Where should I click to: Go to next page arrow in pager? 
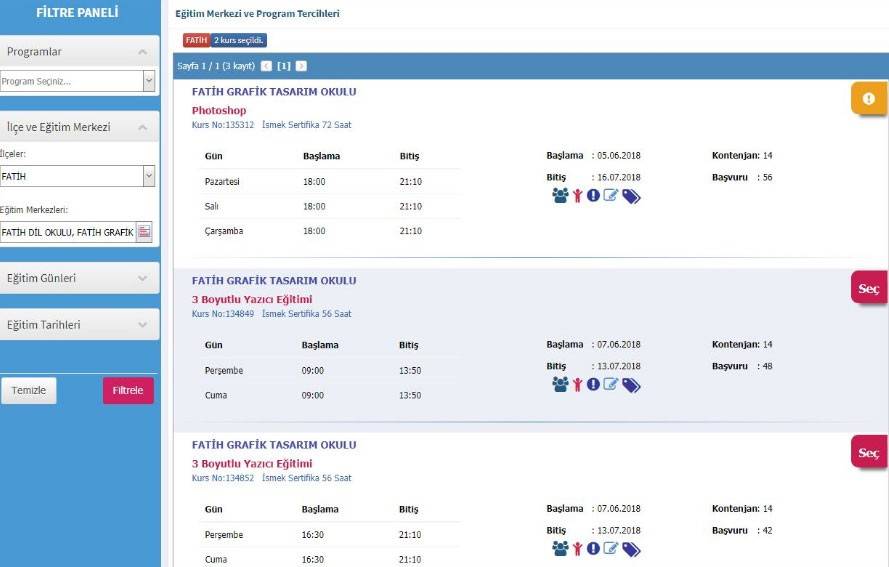[301, 66]
